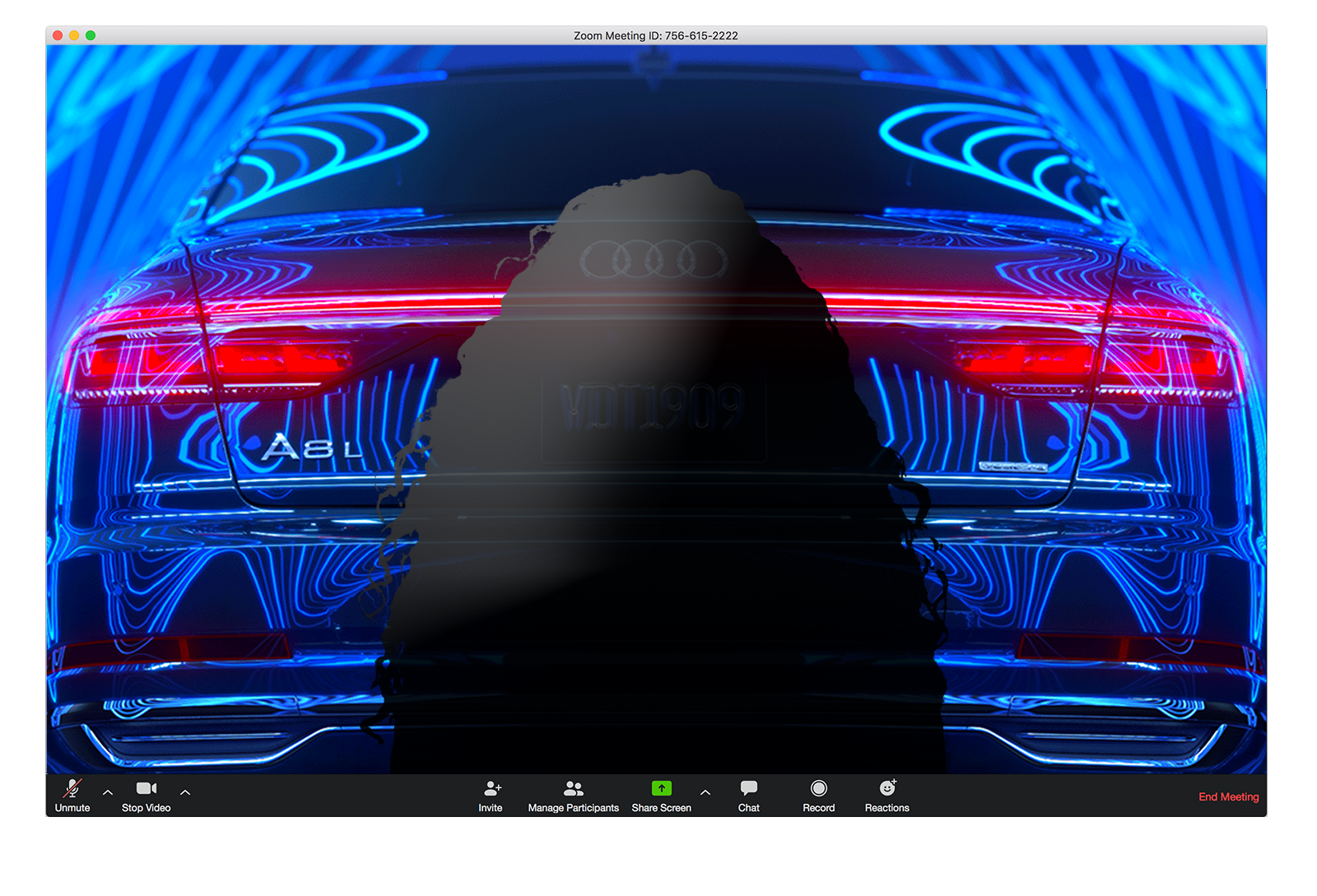Image resolution: width=1317 pixels, height=896 pixels.
Task: Open the Invite people icon
Action: click(492, 788)
